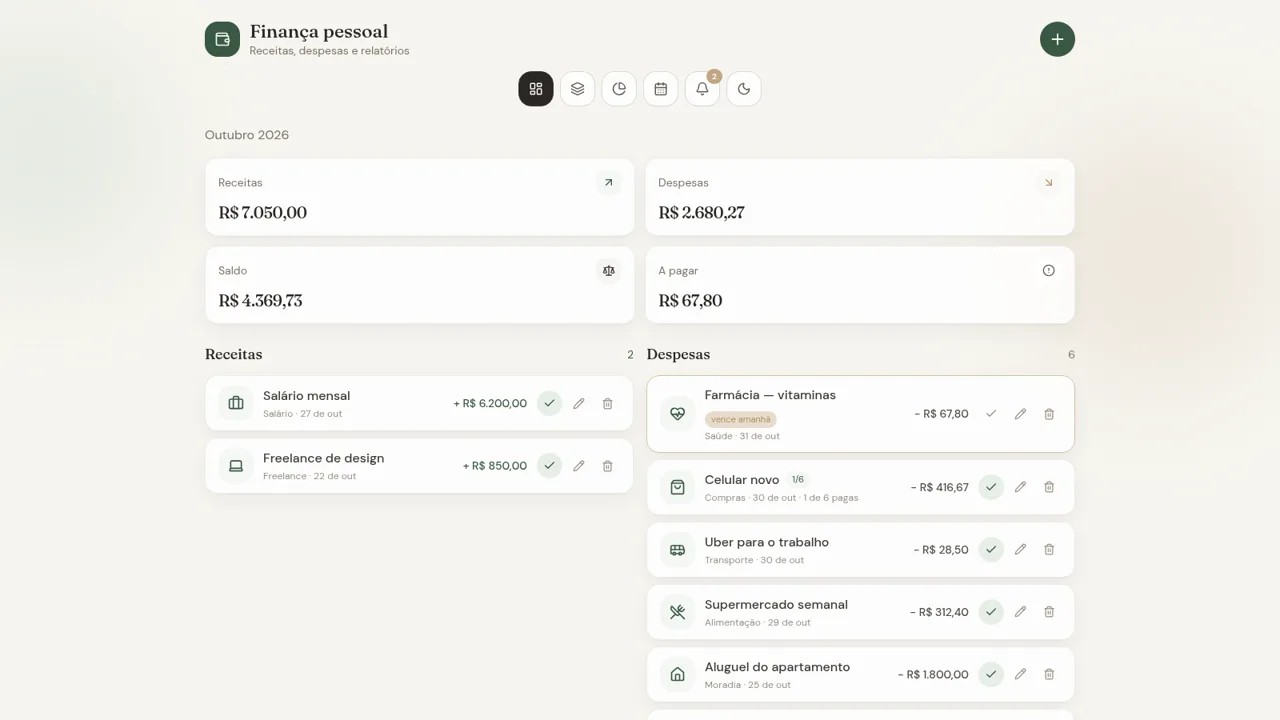The width and height of the screenshot is (1280, 720).
Task: Click the R$ 4.369,73 balance value
Action: coord(260,300)
